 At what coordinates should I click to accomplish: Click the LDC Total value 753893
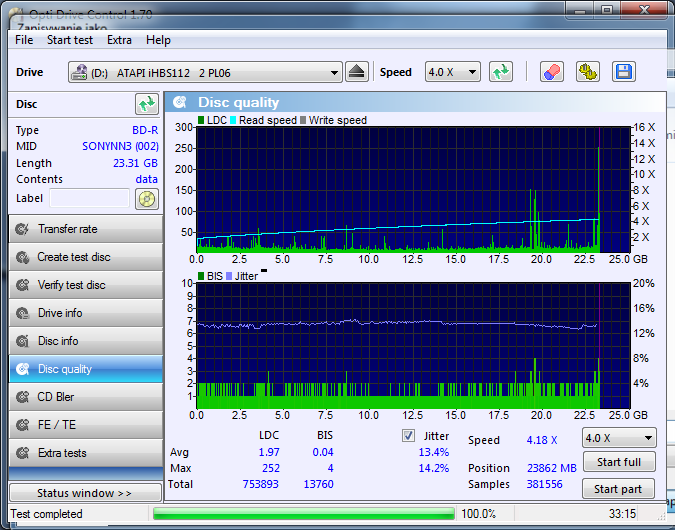point(260,484)
